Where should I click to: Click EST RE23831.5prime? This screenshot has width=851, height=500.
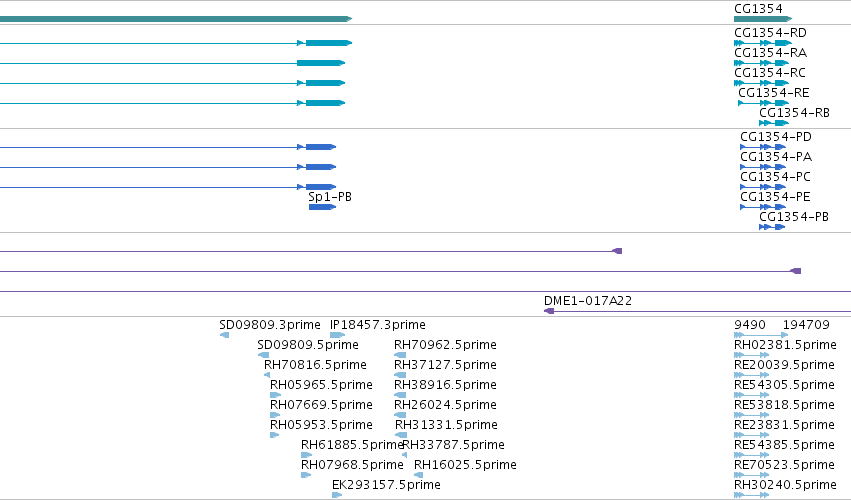click(784, 425)
